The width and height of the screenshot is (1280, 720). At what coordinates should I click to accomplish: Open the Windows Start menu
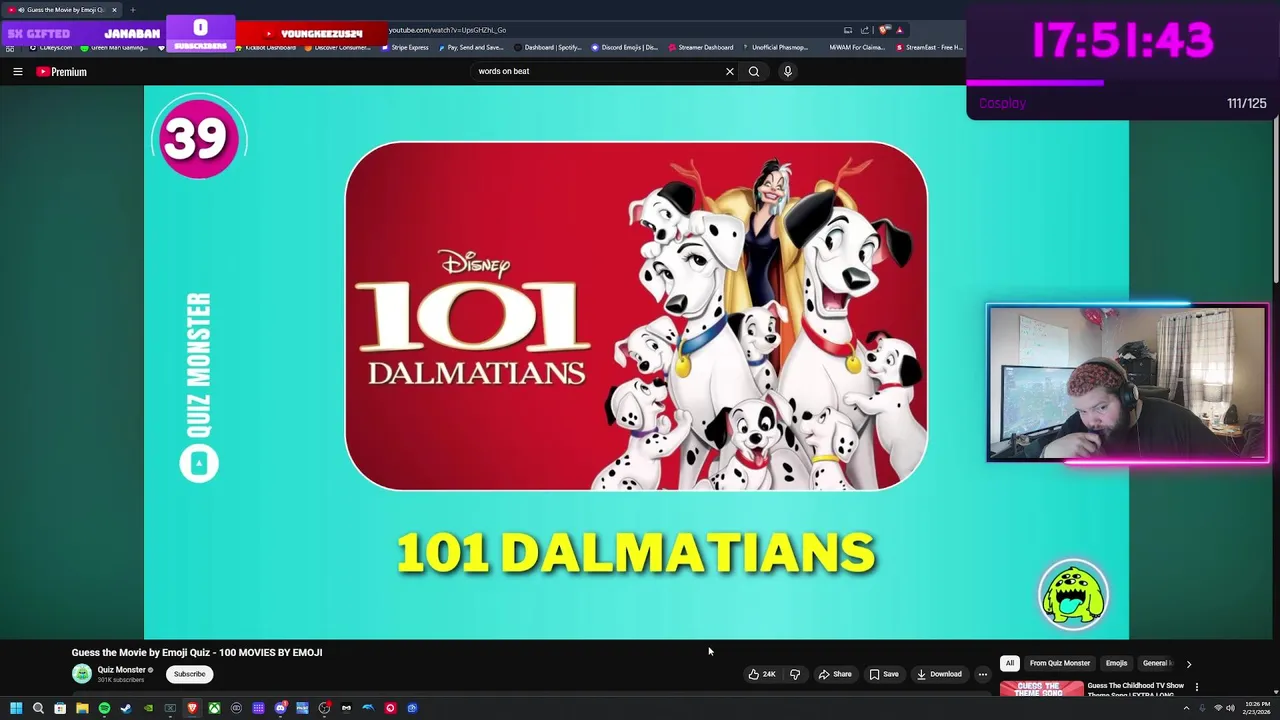(x=16, y=708)
